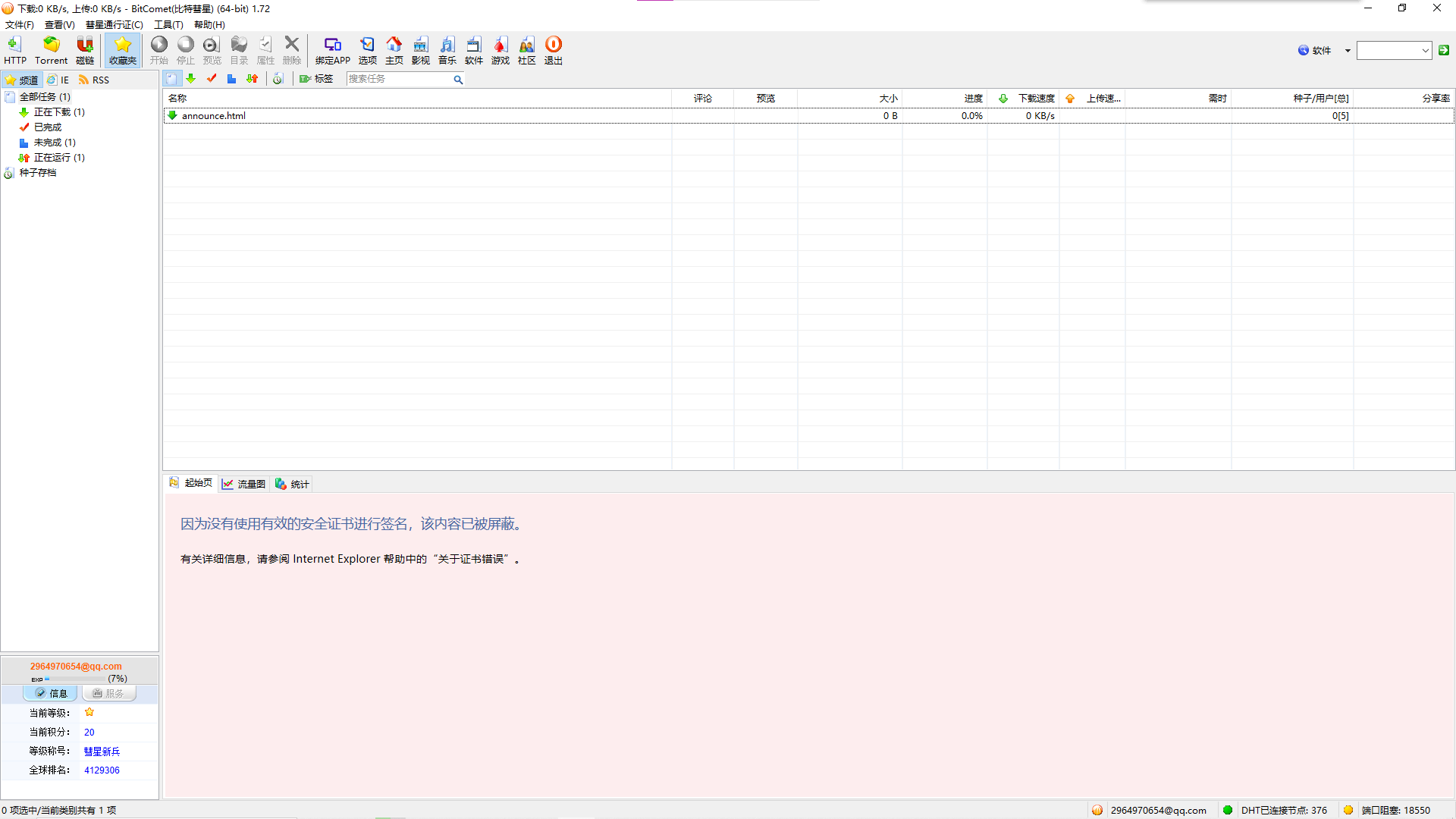Open the 游戏 games section
1456x819 pixels.
click(500, 50)
